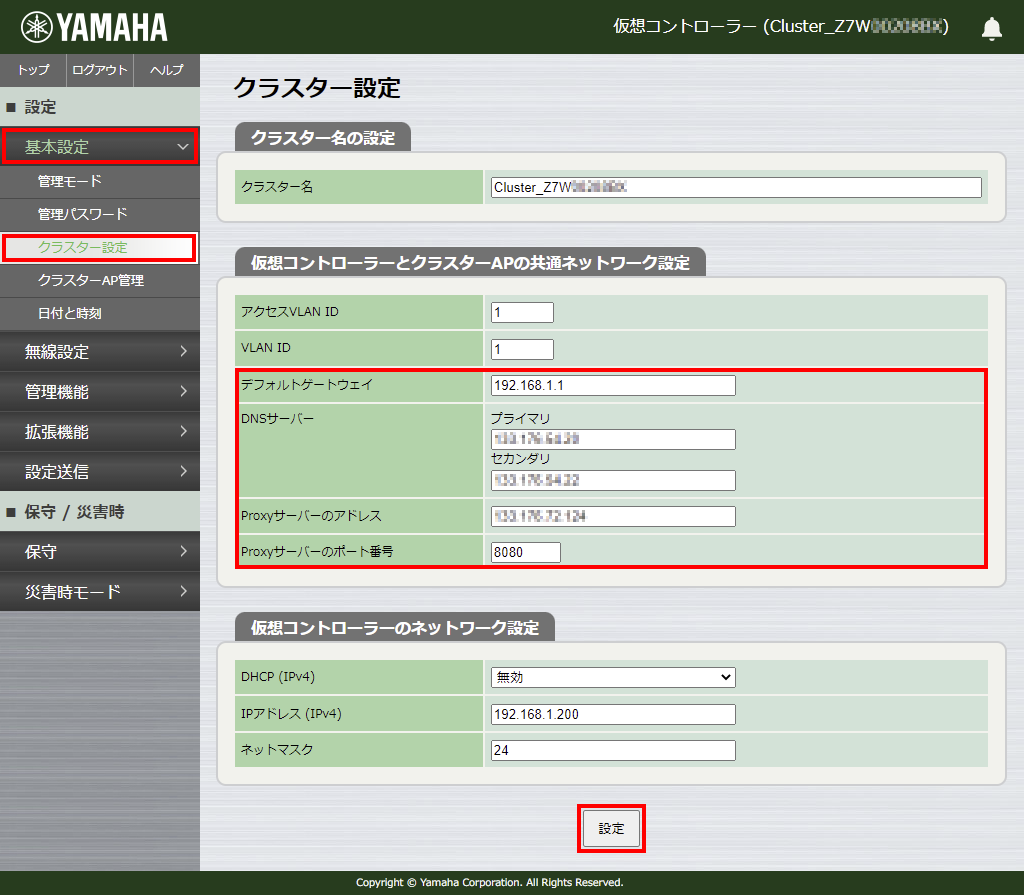Expand the 拡張機能 menu
This screenshot has height=895, width=1024.
click(99, 432)
